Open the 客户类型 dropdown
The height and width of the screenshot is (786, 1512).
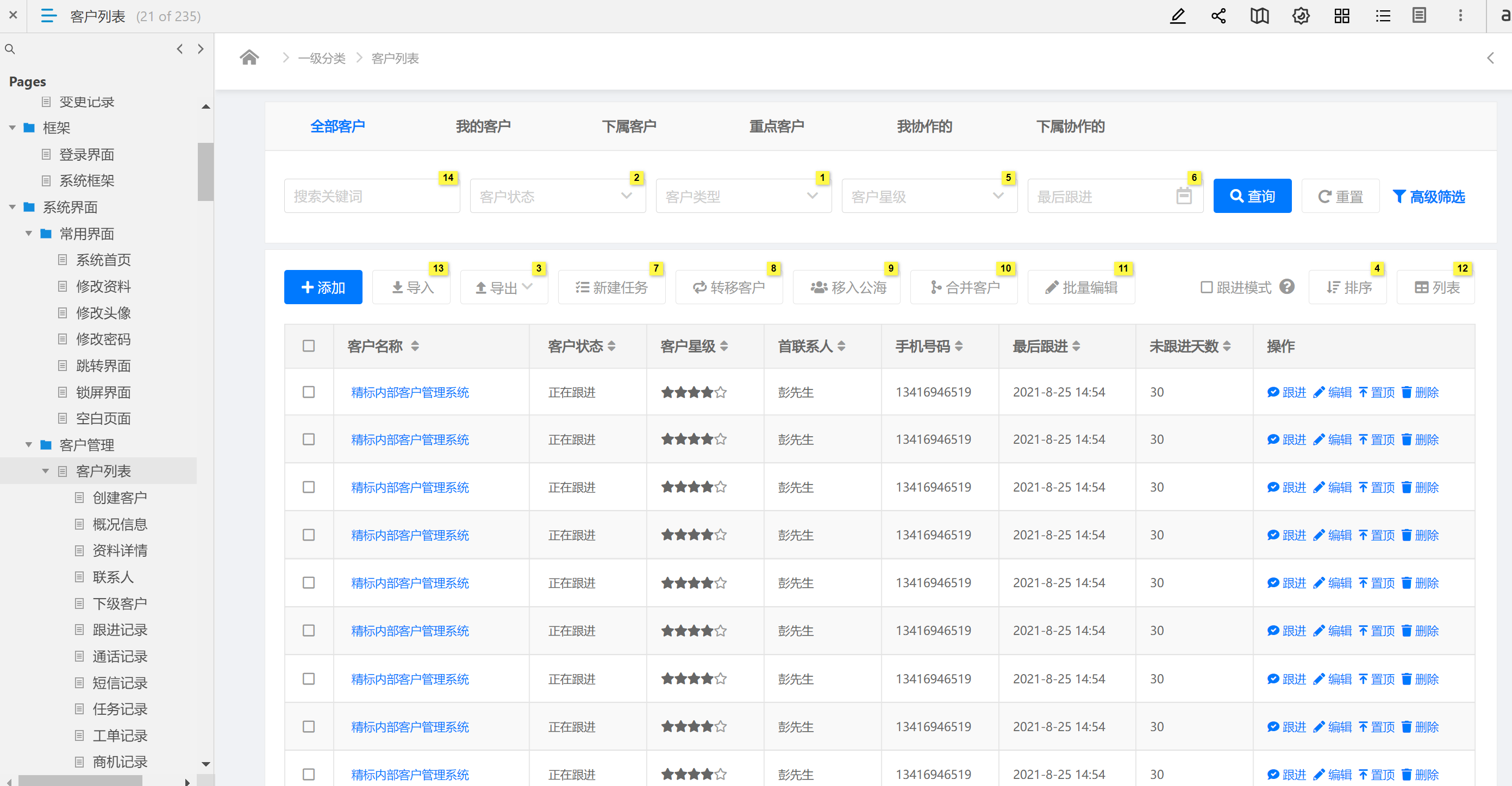click(x=743, y=196)
